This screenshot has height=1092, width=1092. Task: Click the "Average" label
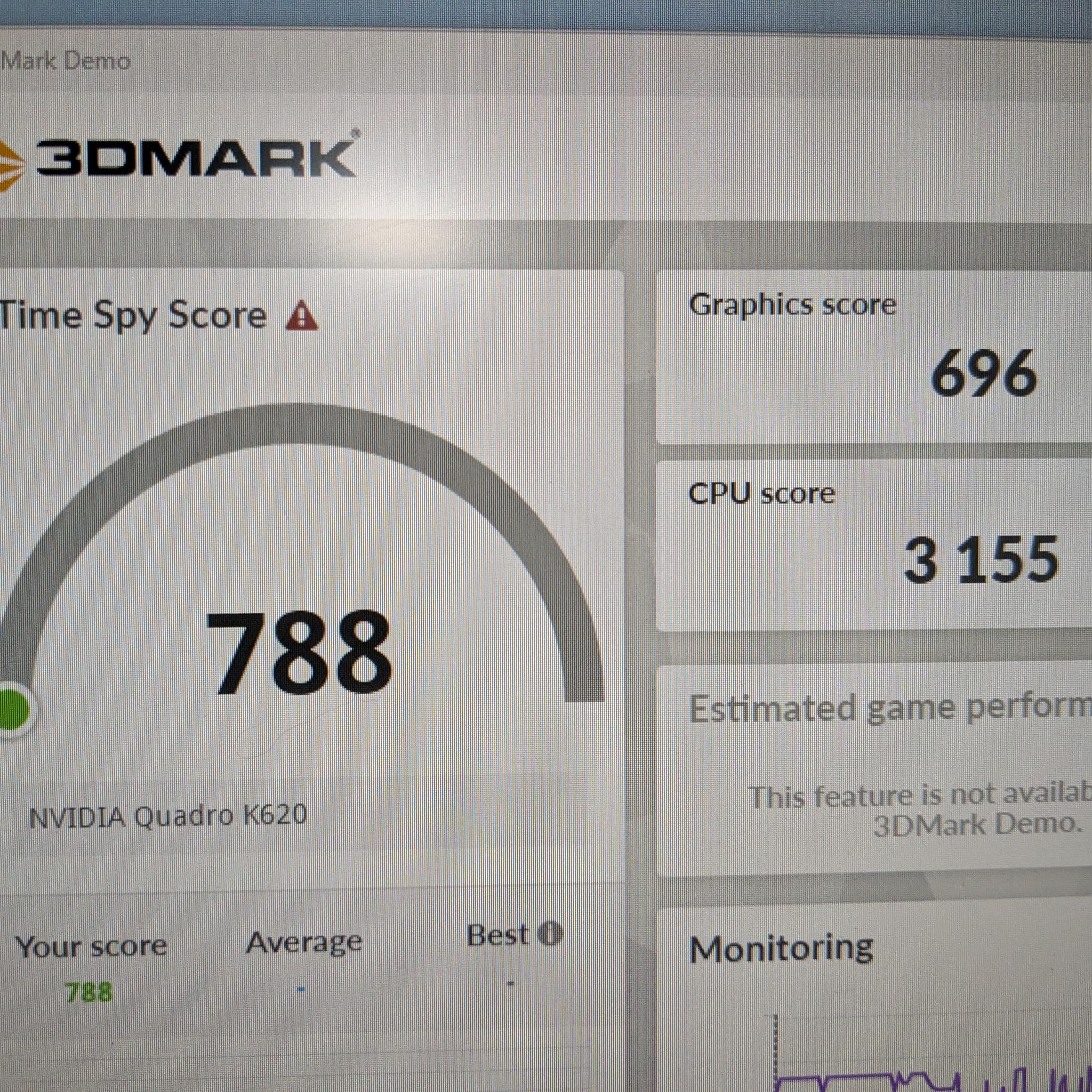point(304,942)
